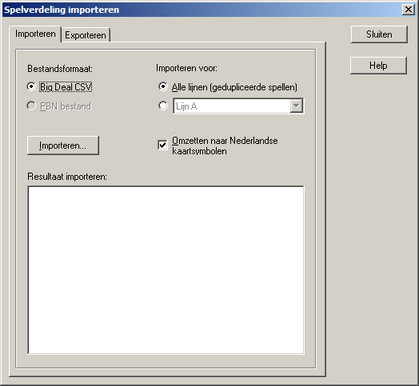Toggle Omzetten naar Nederlandse kaartsymbolen checkbox
Viewport: 419px width, 386px height.
[x=162, y=145]
